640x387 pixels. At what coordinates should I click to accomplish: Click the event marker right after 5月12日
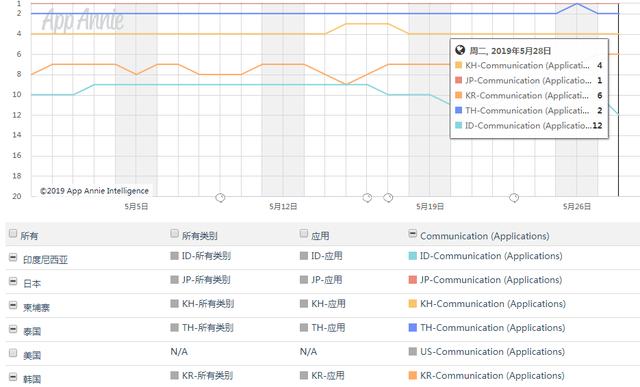367,198
